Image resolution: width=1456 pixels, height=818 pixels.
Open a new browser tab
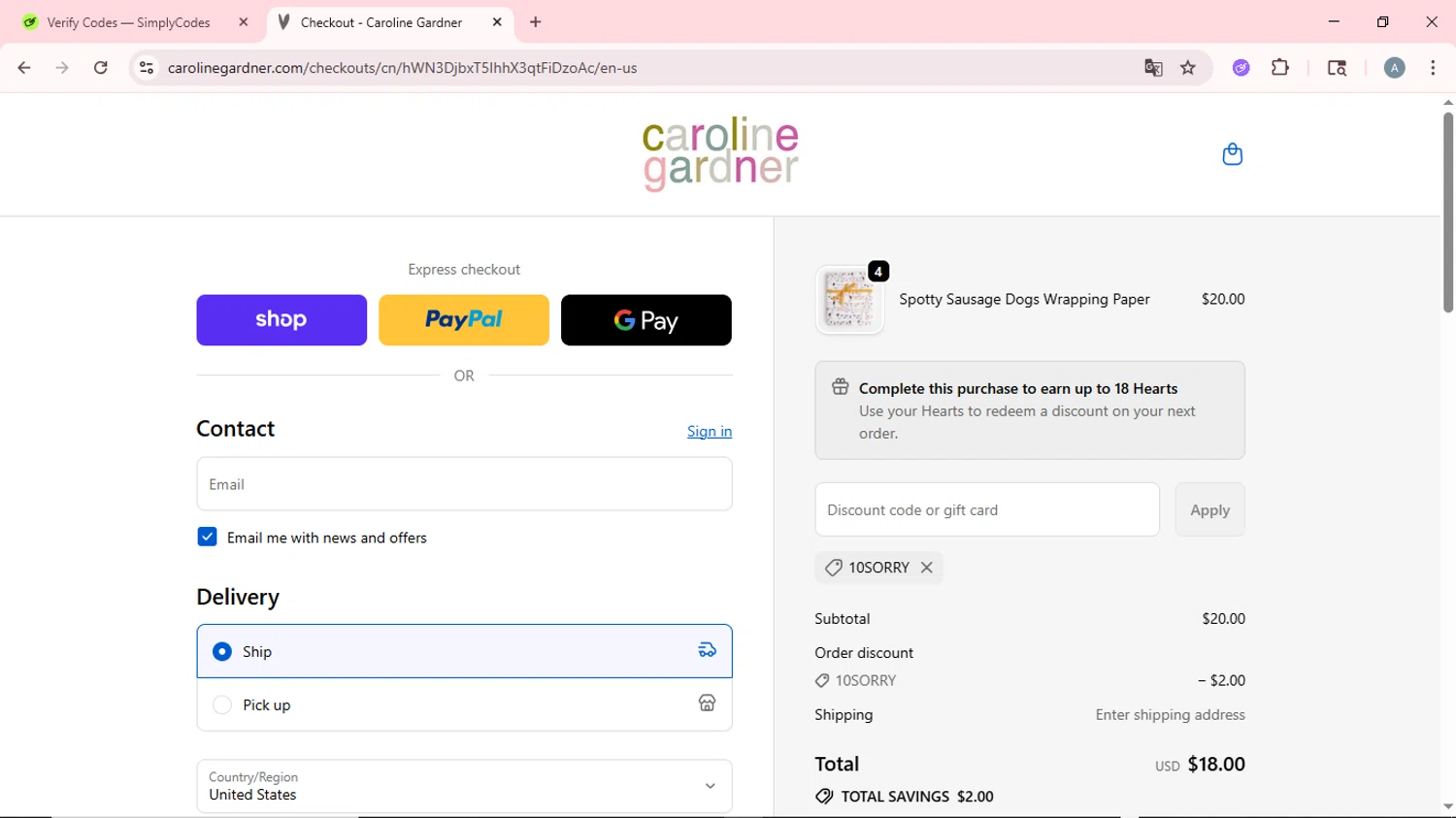pyautogui.click(x=536, y=22)
